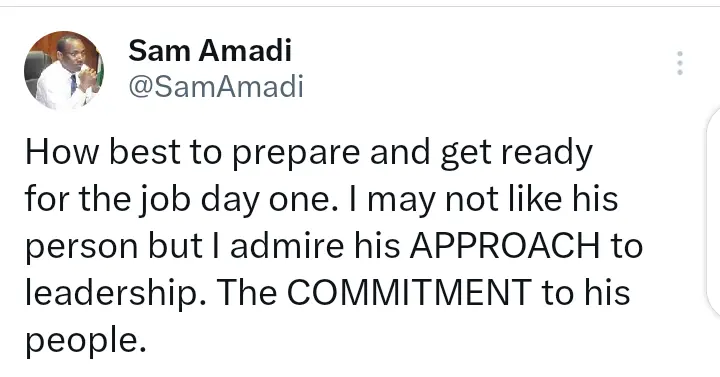The image size is (720, 377).
Task: Click the word like in the second line
Action: point(535,198)
